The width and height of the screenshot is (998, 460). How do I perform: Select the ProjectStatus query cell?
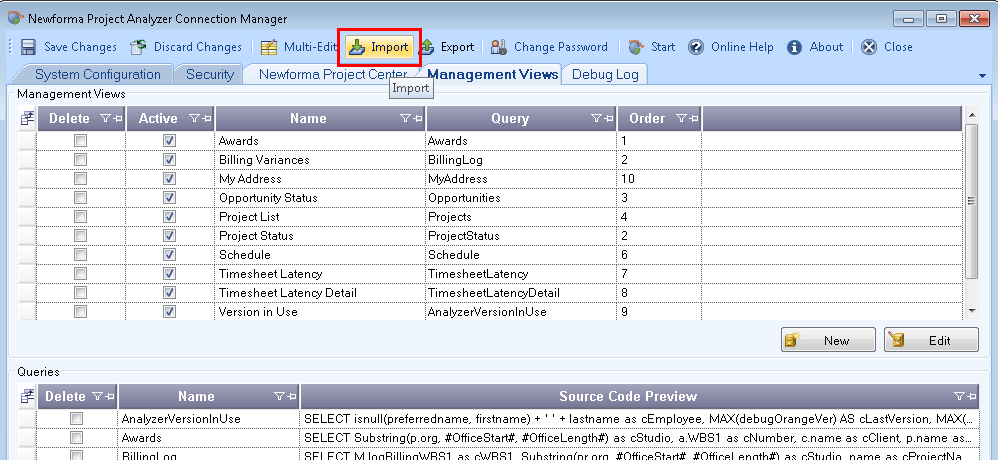coord(521,236)
